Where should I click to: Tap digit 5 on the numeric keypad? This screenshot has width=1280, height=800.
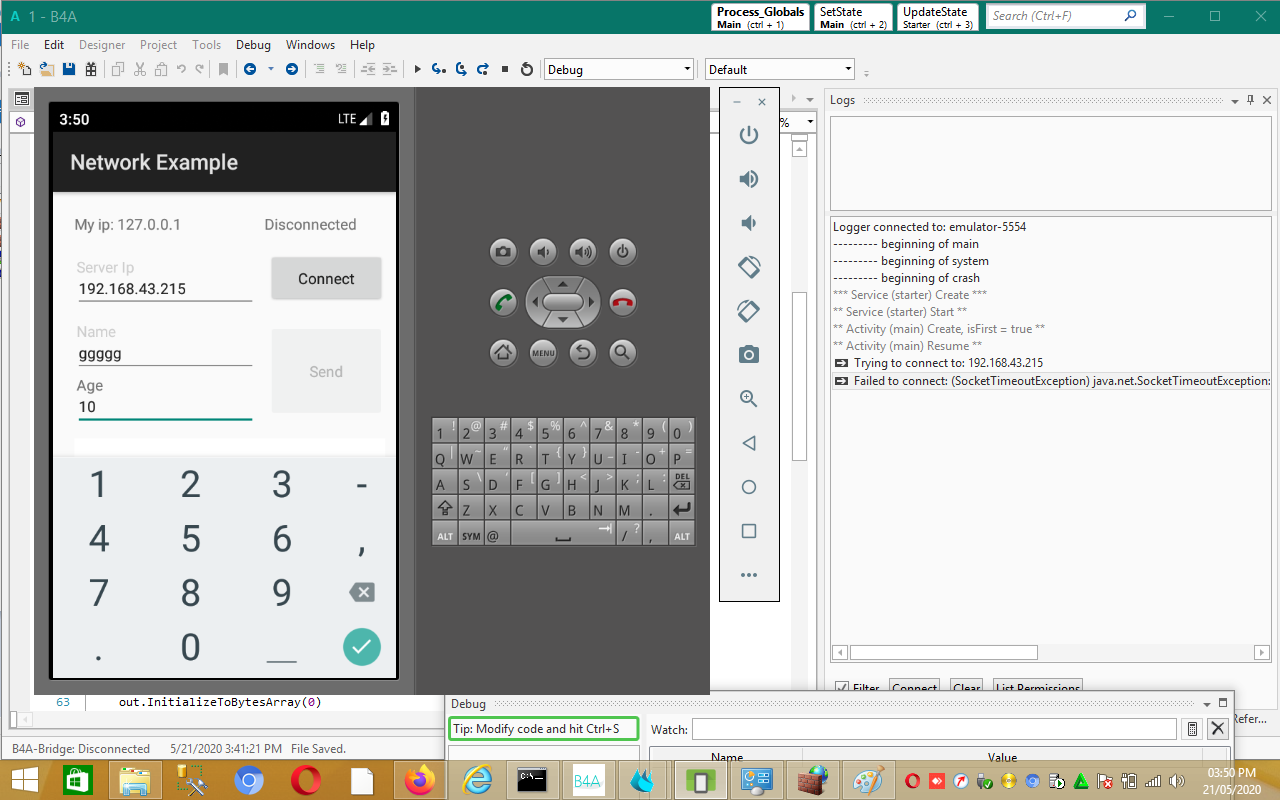(190, 539)
